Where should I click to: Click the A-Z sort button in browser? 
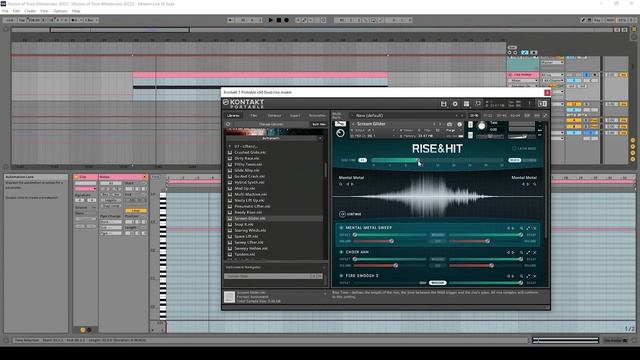319,124
